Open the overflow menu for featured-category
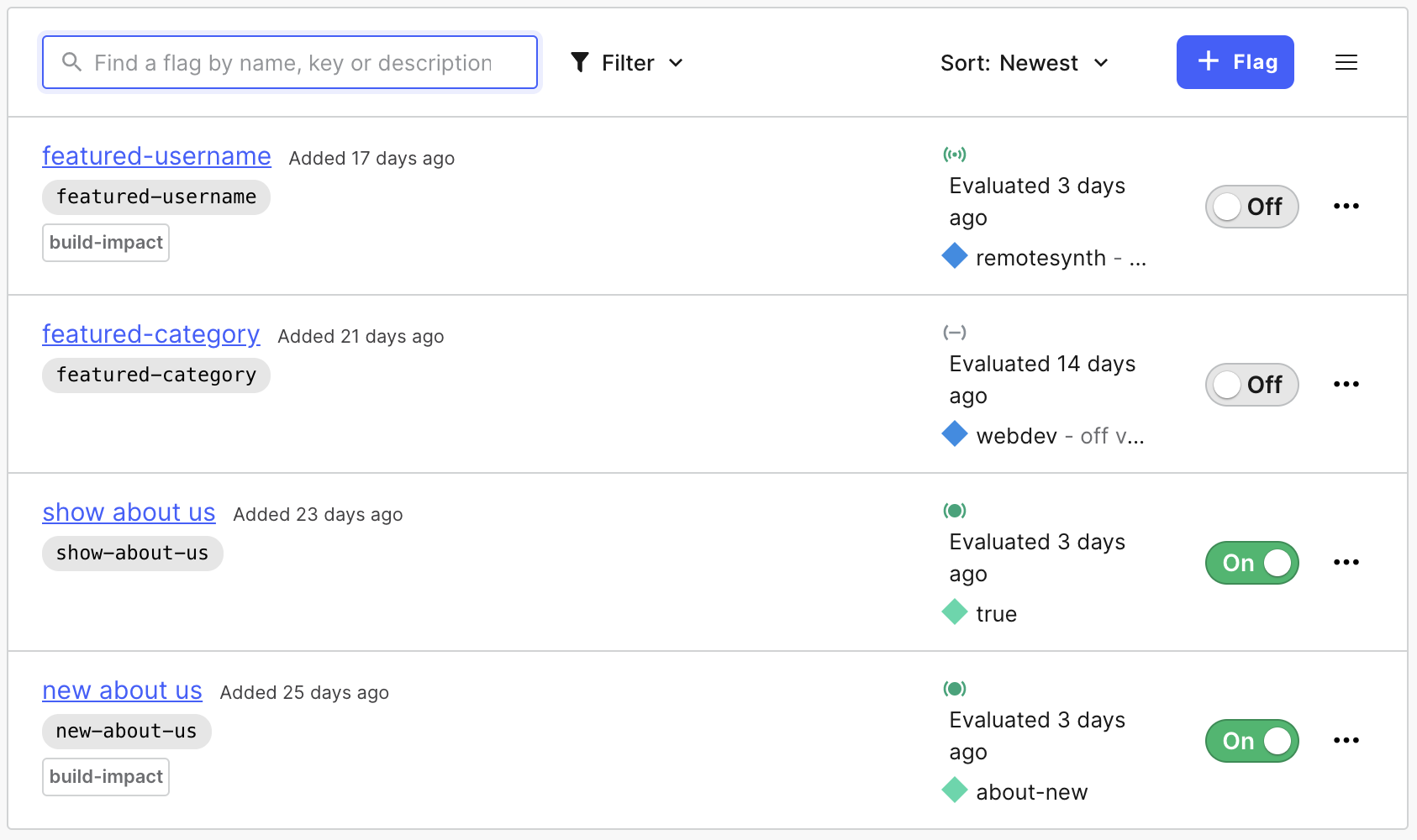 point(1346,384)
